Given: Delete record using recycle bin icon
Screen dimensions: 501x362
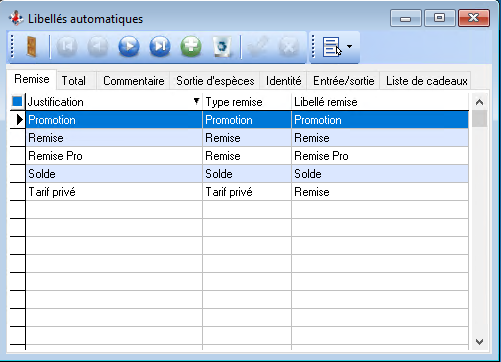Looking at the screenshot, I should click(x=222, y=46).
